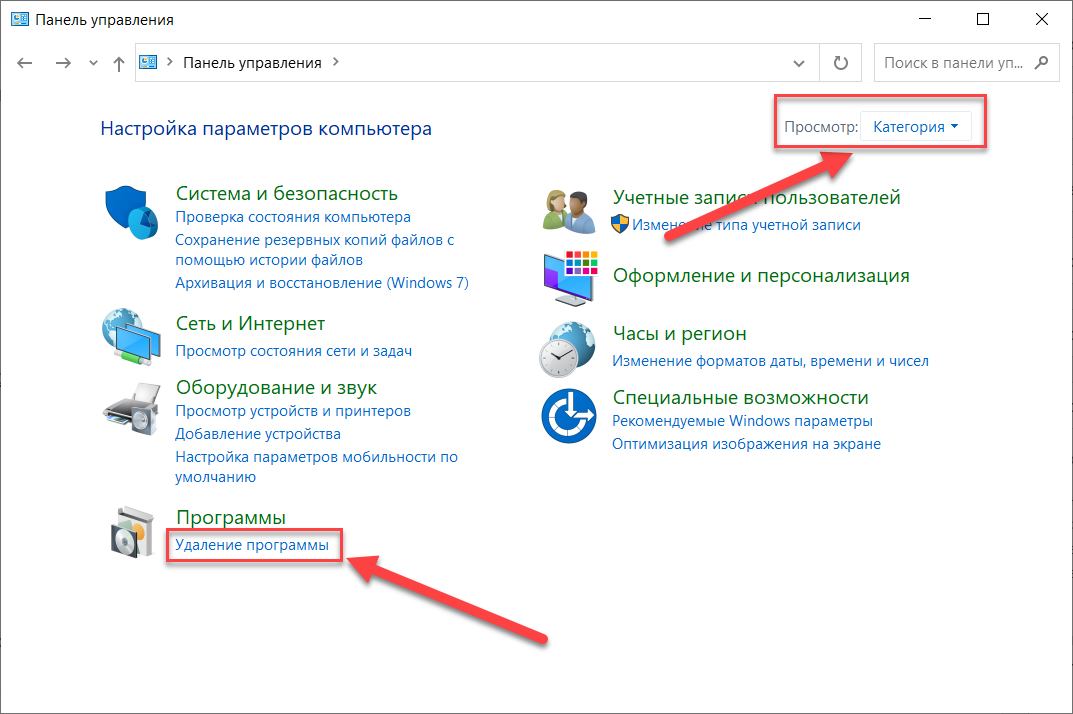Image resolution: width=1073 pixels, height=714 pixels.
Task: Click the Control Panel title bar icon
Action: tap(20, 19)
